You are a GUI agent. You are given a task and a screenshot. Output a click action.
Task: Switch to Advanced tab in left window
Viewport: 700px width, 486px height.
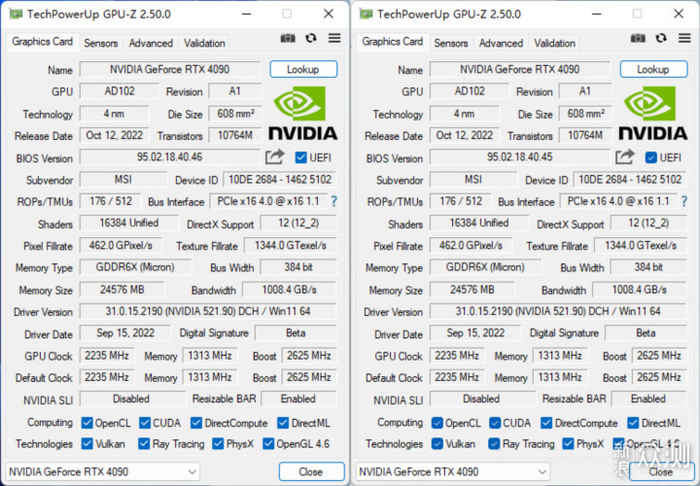pyautogui.click(x=151, y=43)
